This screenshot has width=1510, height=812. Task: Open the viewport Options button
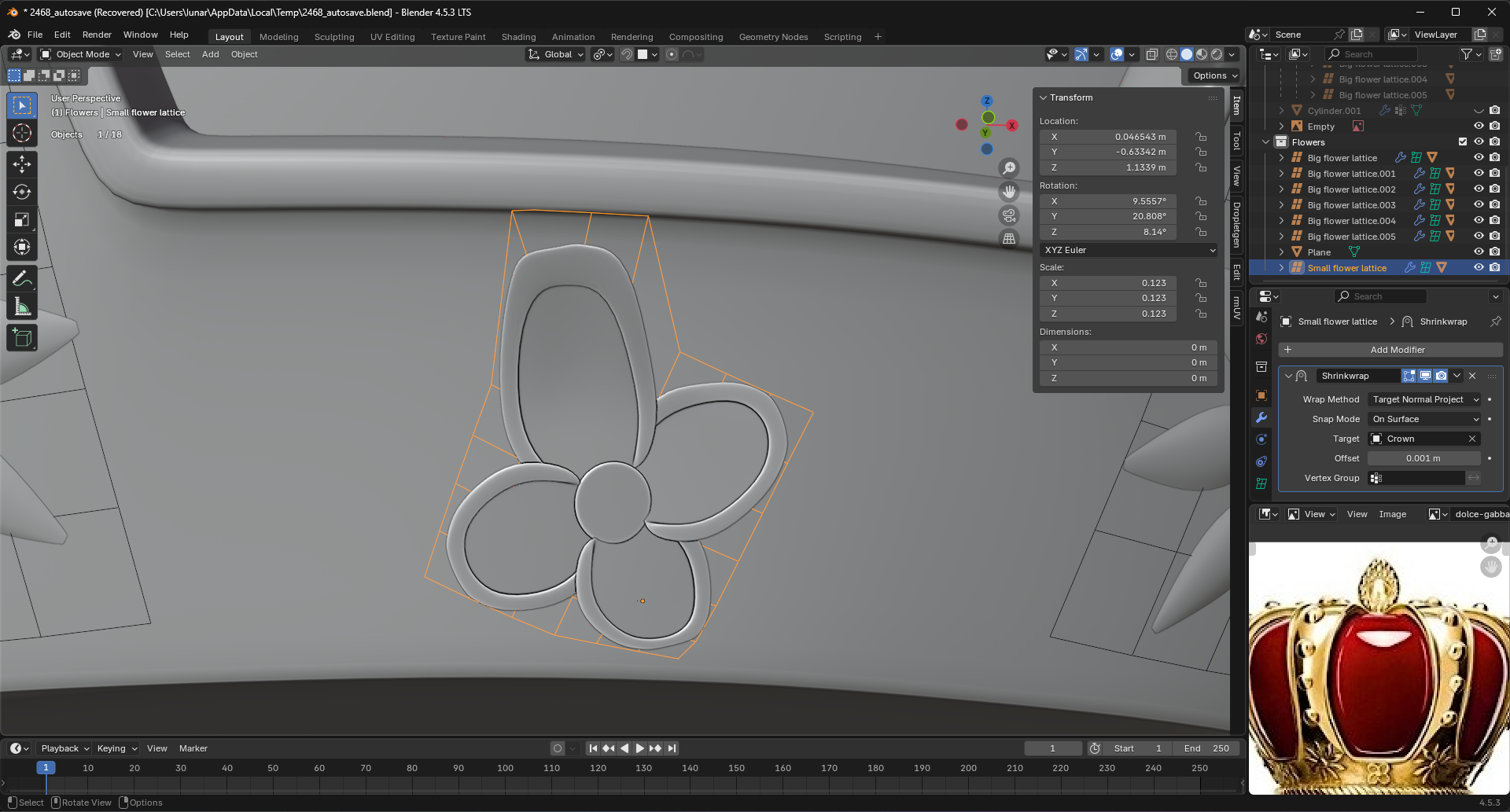pos(1214,75)
